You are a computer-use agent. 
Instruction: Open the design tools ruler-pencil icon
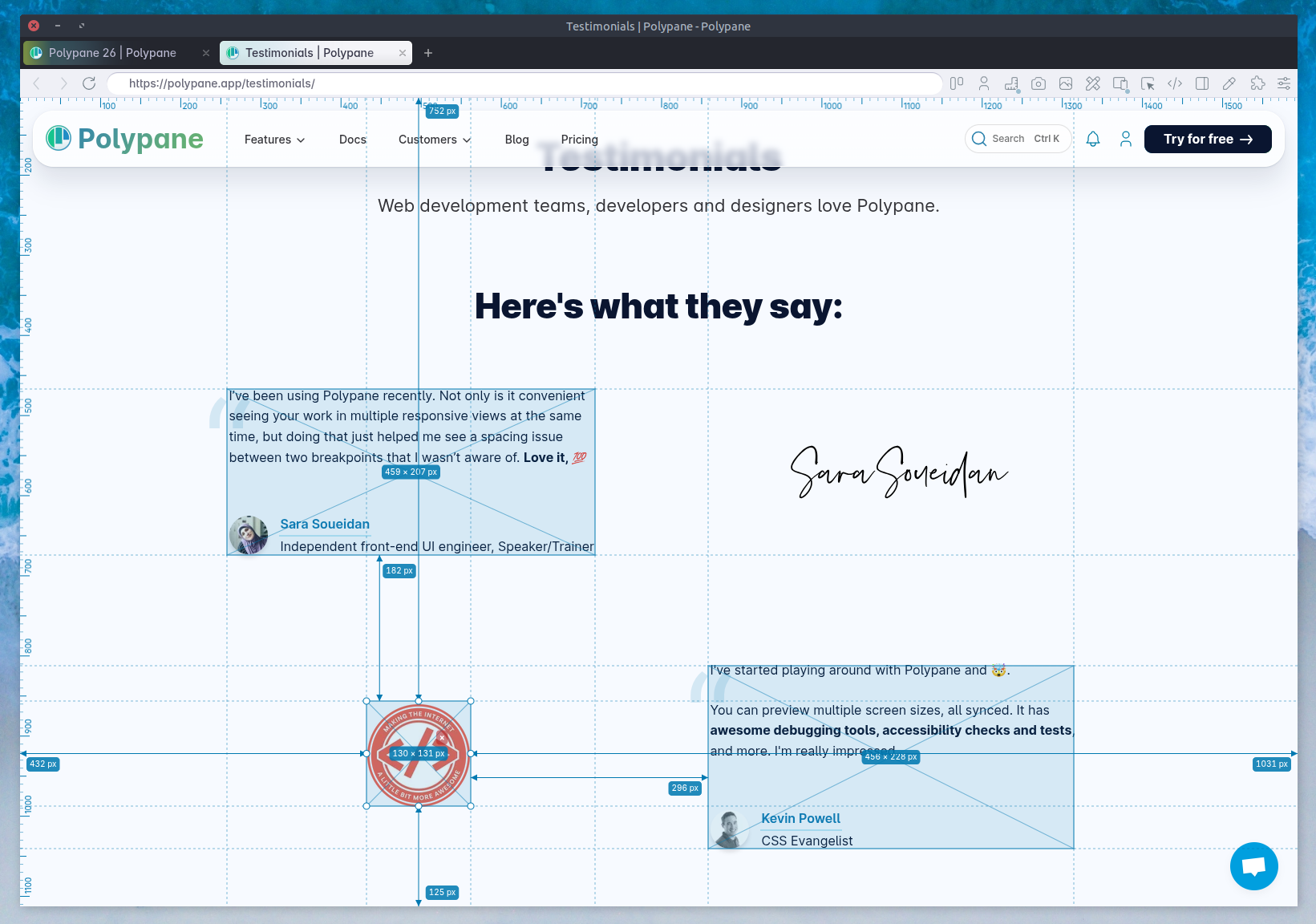coord(1093,83)
